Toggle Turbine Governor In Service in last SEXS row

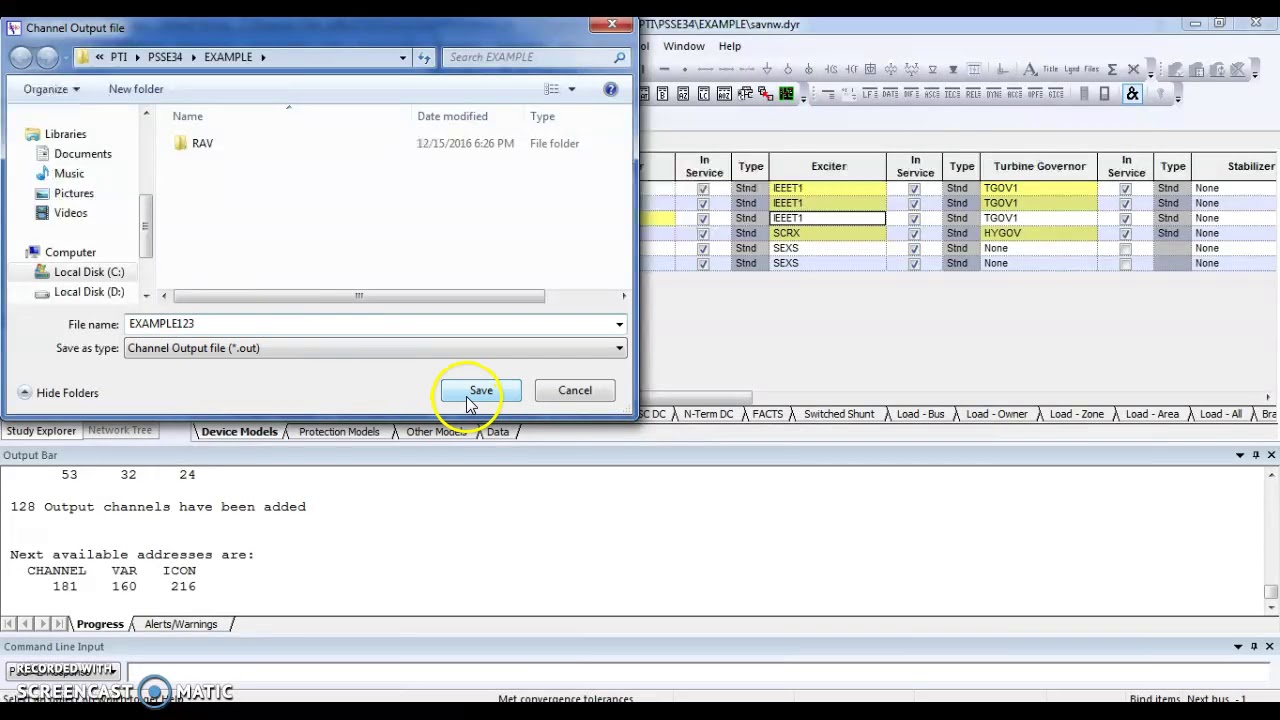click(914, 263)
